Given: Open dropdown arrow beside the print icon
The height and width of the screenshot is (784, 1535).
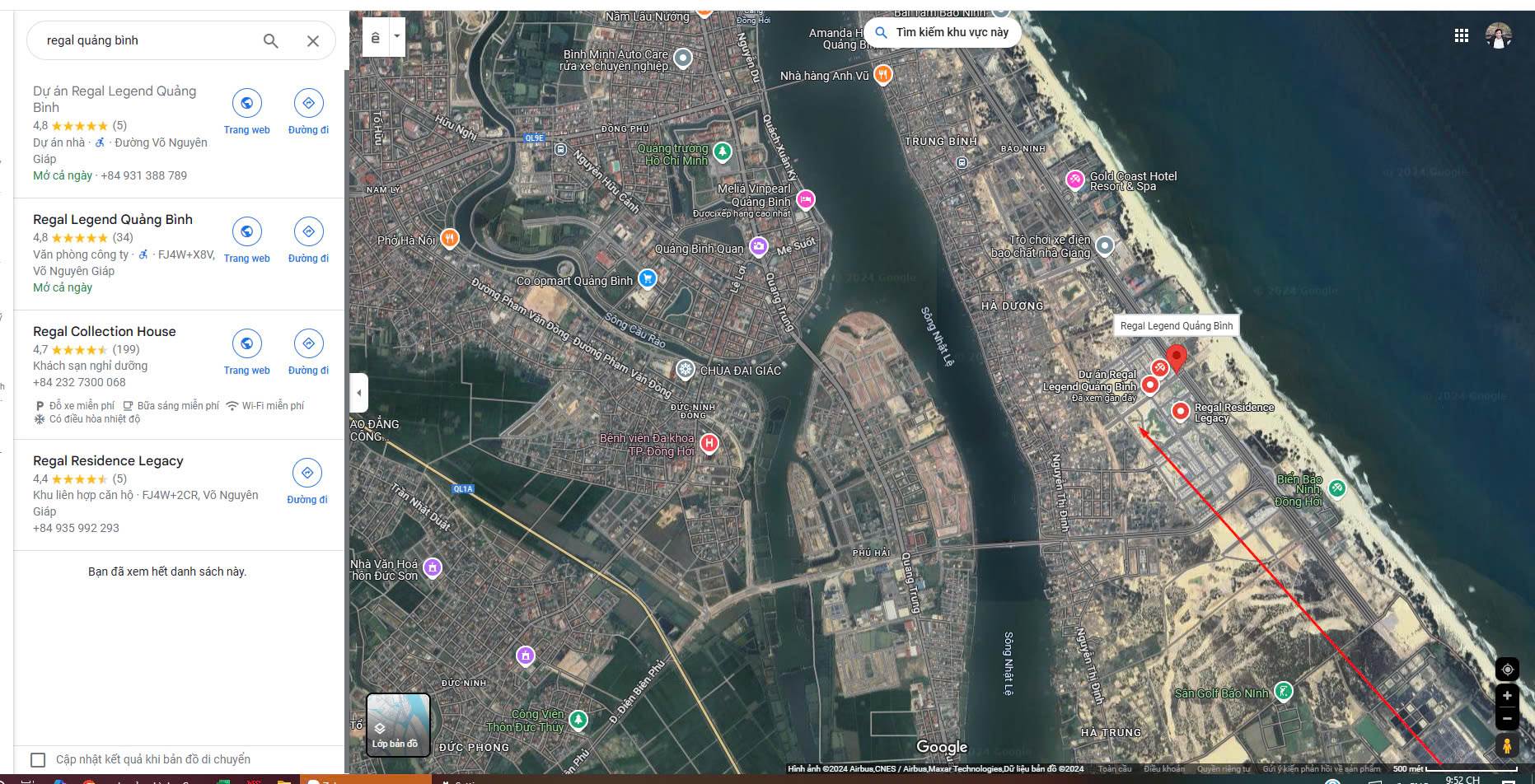Looking at the screenshot, I should [397, 37].
